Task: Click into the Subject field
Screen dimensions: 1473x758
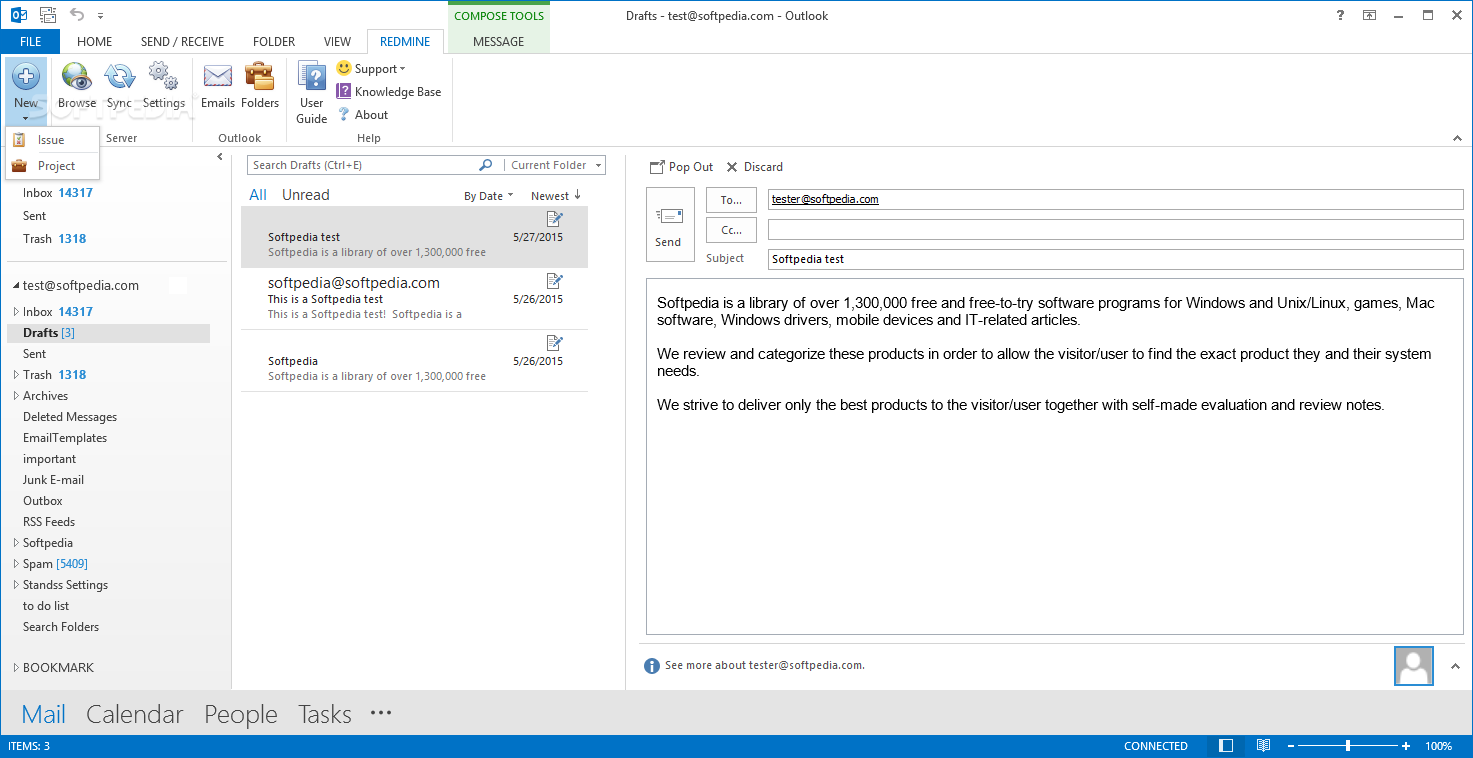Action: coord(1115,259)
